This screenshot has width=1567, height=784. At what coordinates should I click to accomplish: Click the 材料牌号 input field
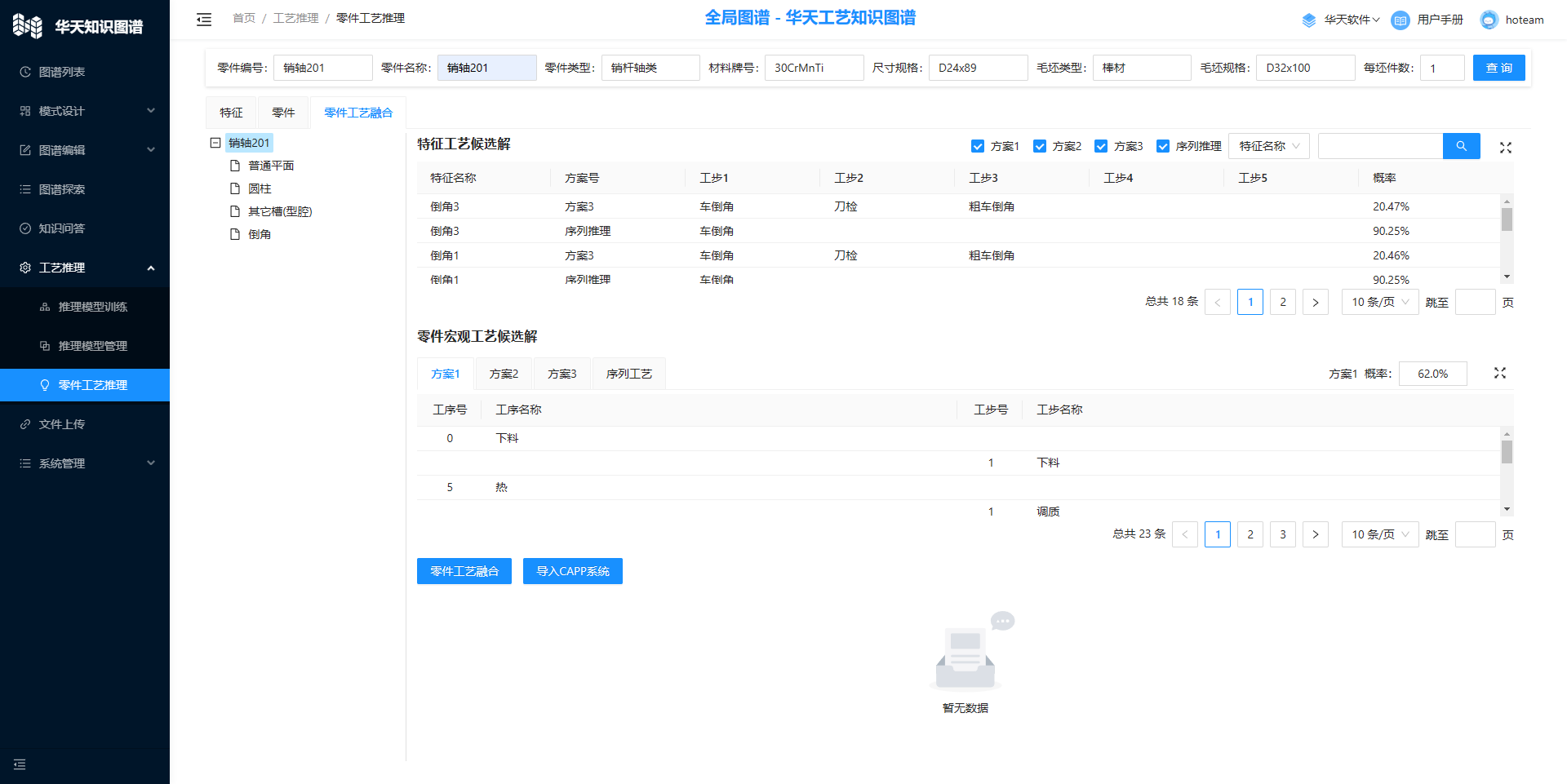[x=813, y=68]
